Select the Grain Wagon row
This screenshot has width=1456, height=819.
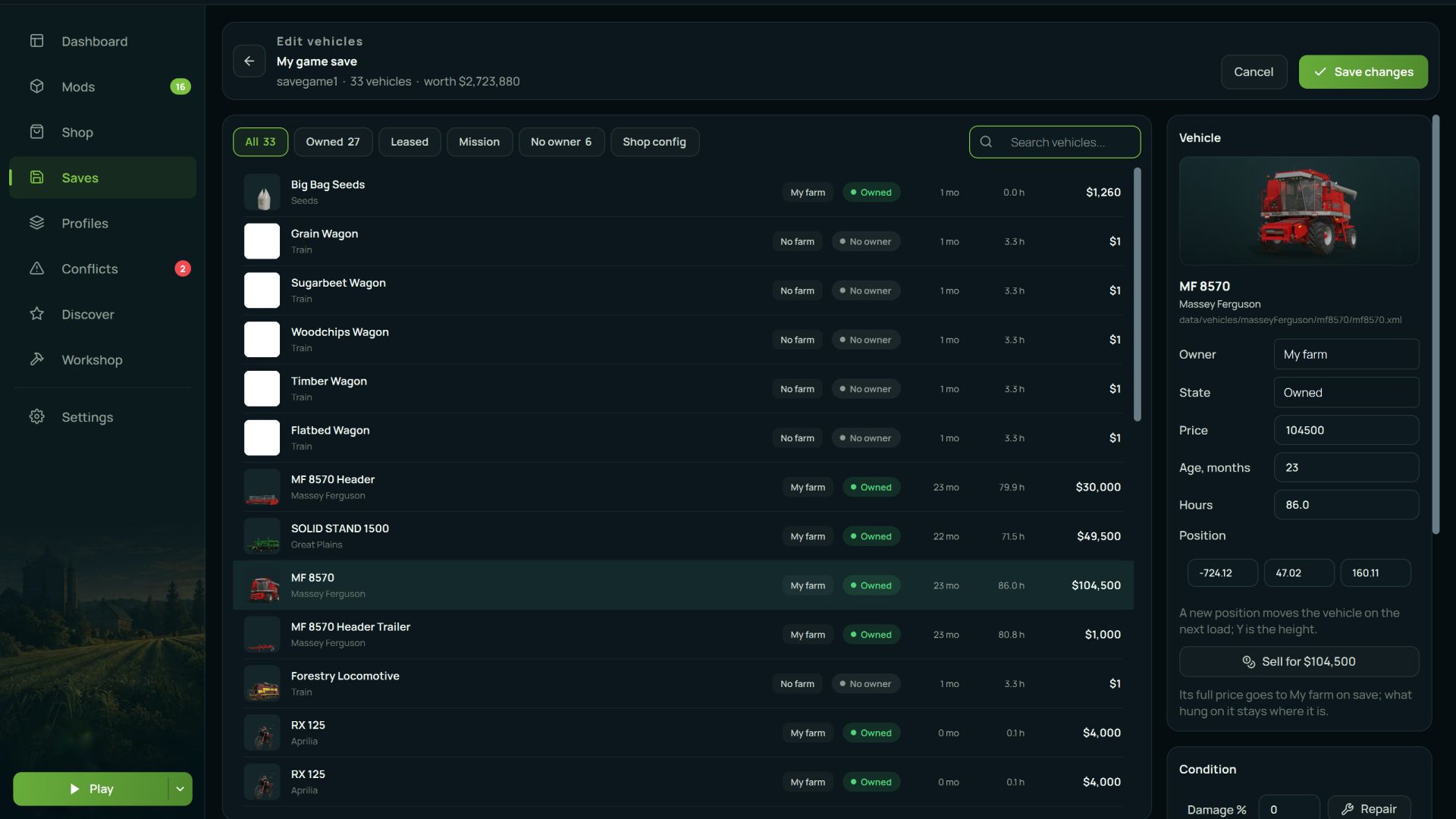(x=683, y=241)
